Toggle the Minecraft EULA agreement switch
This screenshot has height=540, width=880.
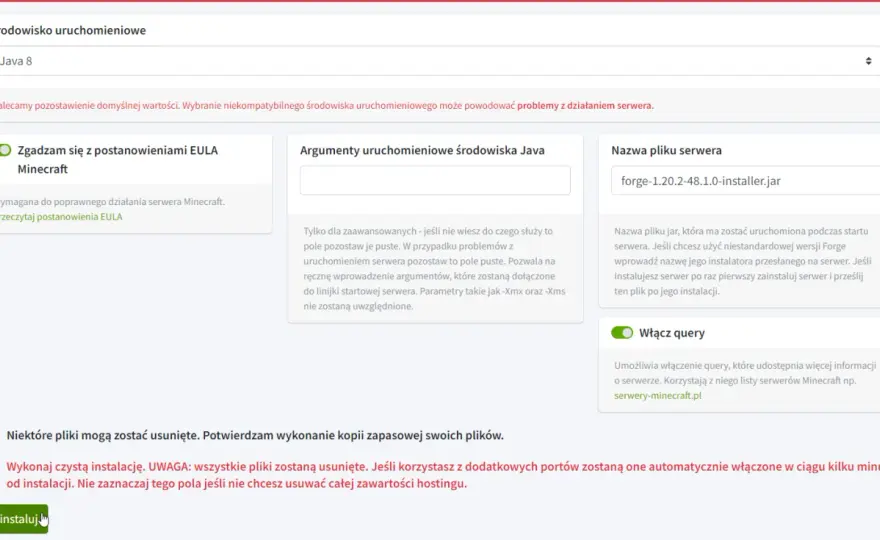(5, 150)
